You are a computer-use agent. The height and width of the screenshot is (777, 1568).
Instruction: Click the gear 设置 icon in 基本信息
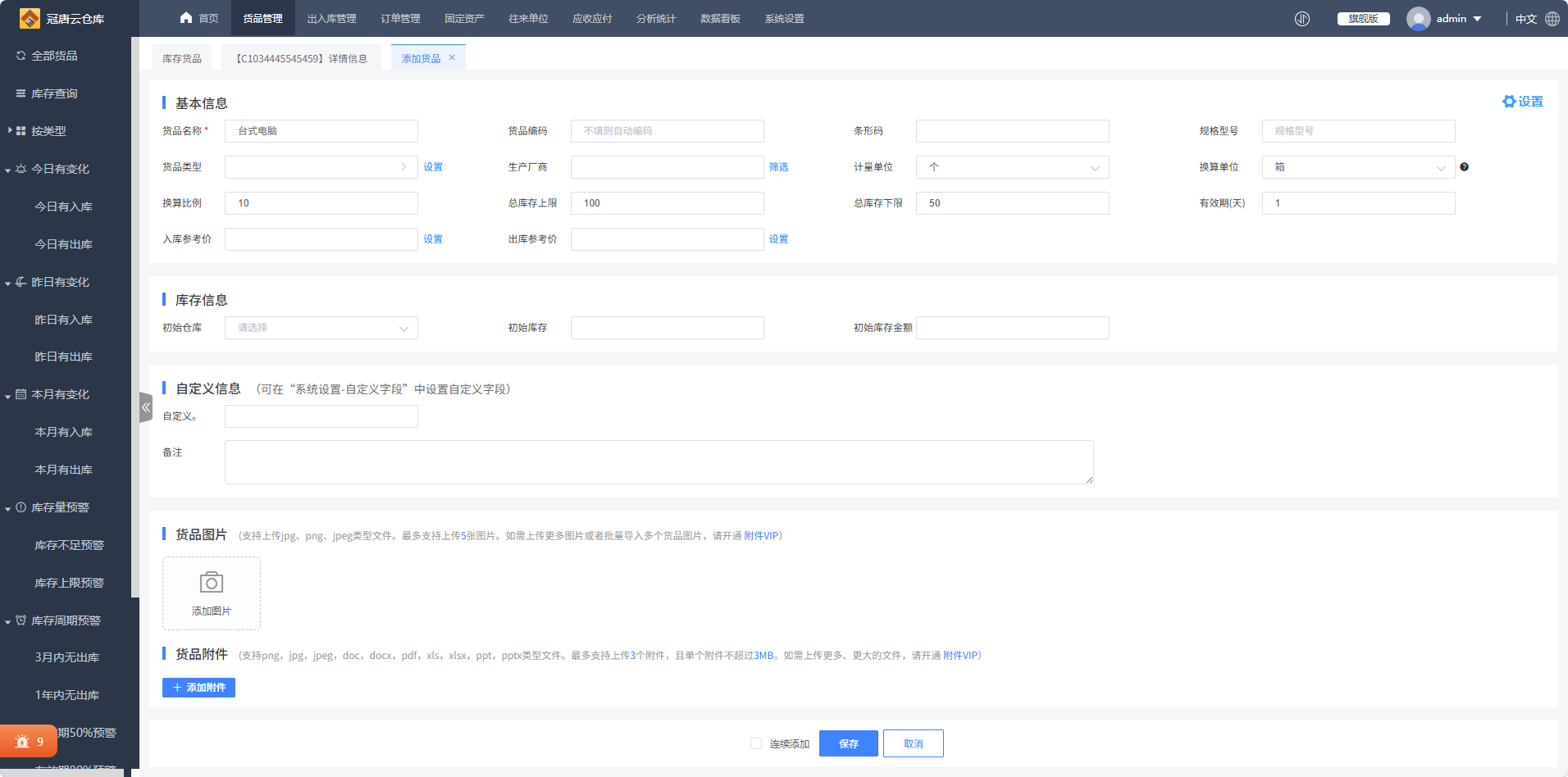click(1509, 102)
